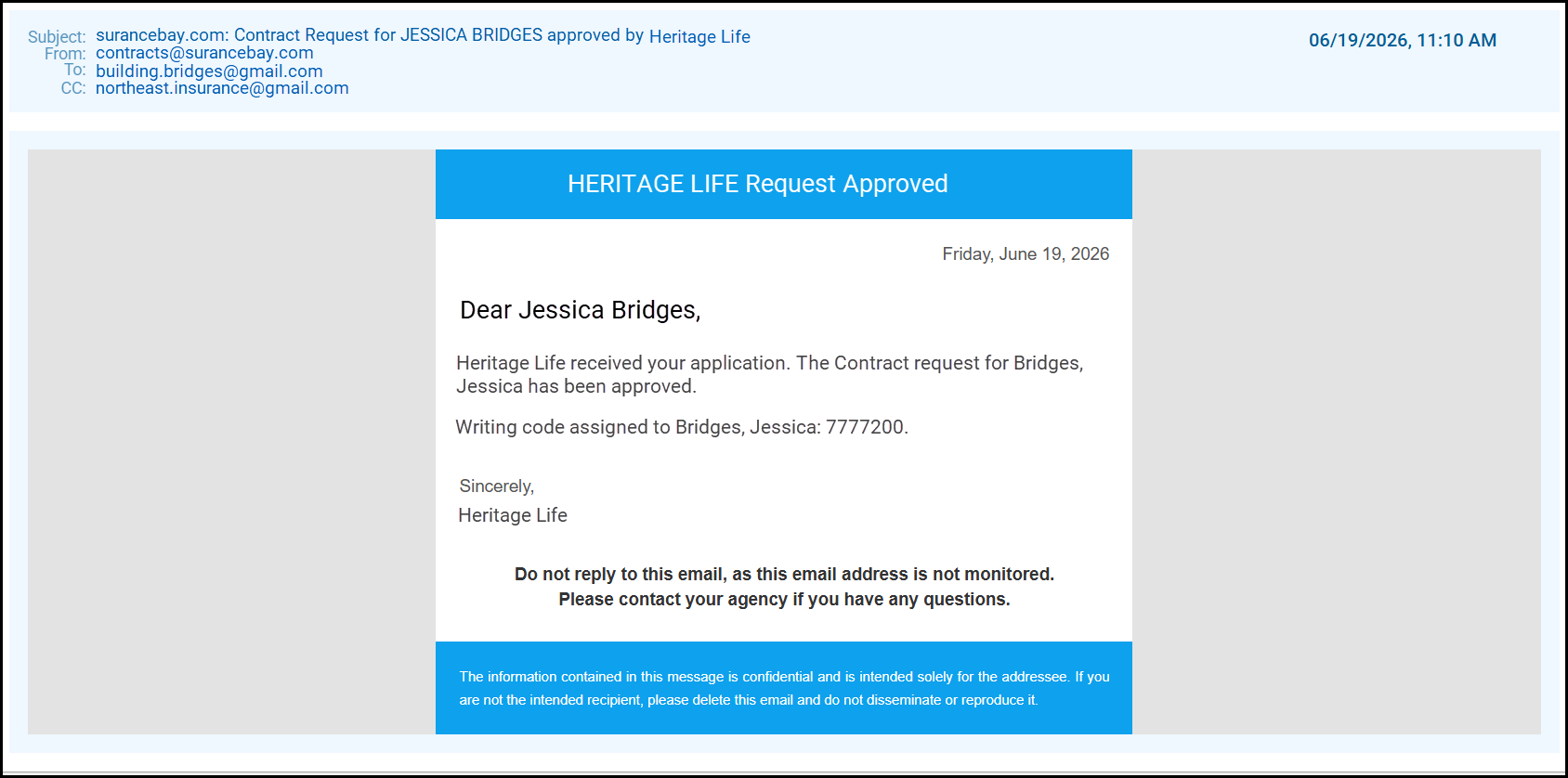Click the From field label
The width and height of the screenshot is (1568, 778).
tap(65, 54)
